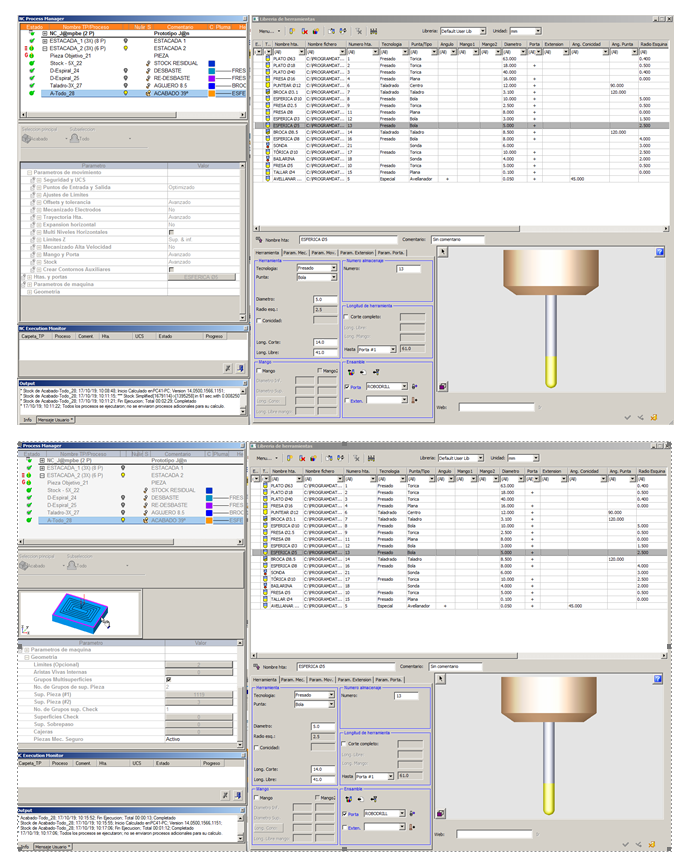Tick the Exten. checkbox in upper Ensamble group
The height and width of the screenshot is (861, 689).
click(x=346, y=400)
